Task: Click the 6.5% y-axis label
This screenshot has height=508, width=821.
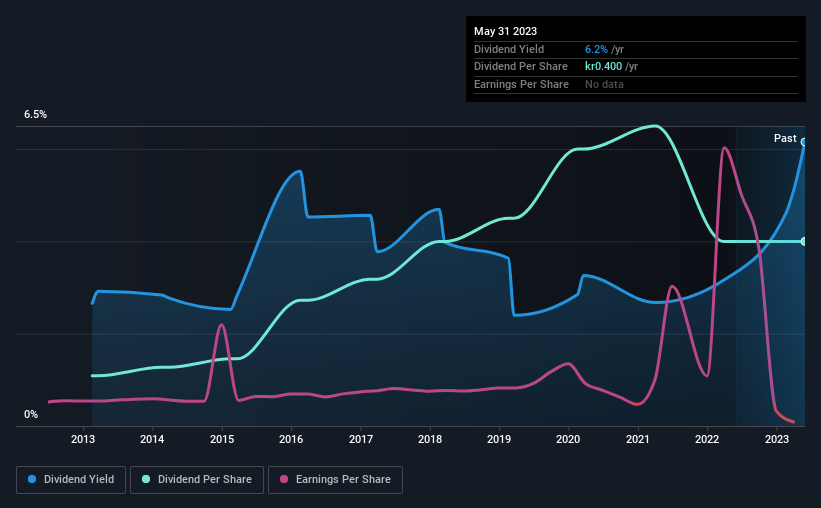Action: pyautogui.click(x=35, y=114)
